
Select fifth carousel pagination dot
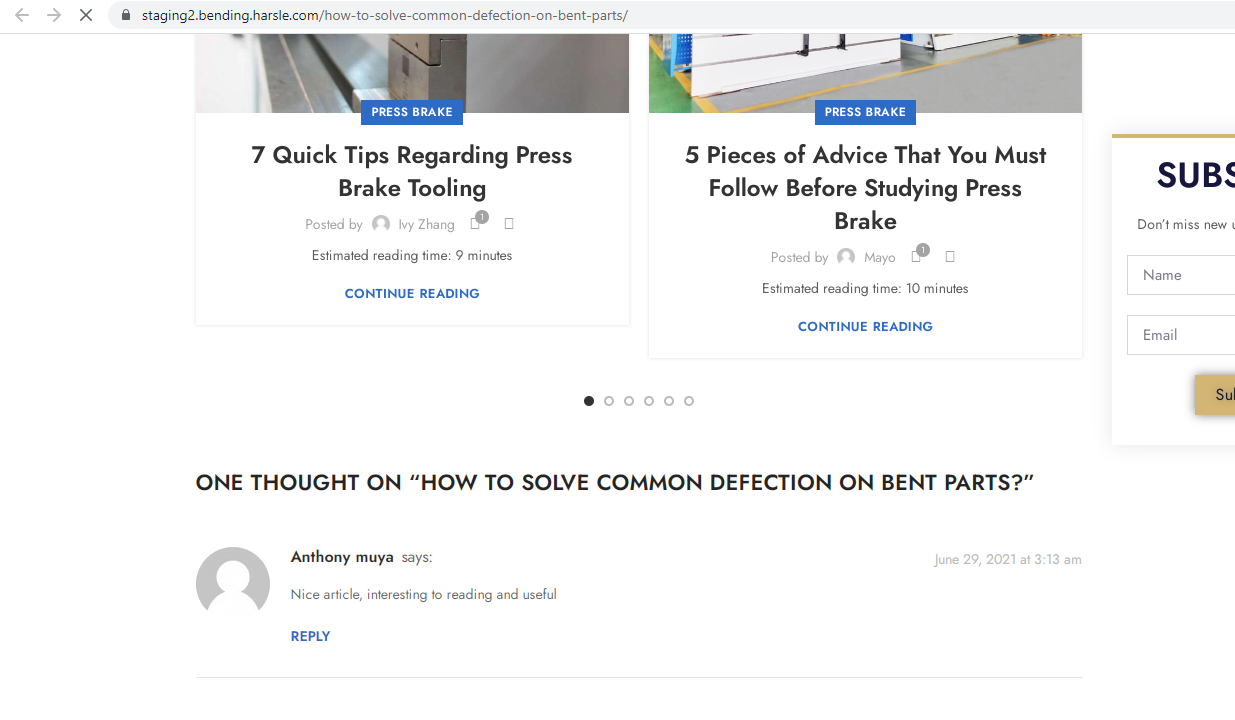[x=669, y=401]
